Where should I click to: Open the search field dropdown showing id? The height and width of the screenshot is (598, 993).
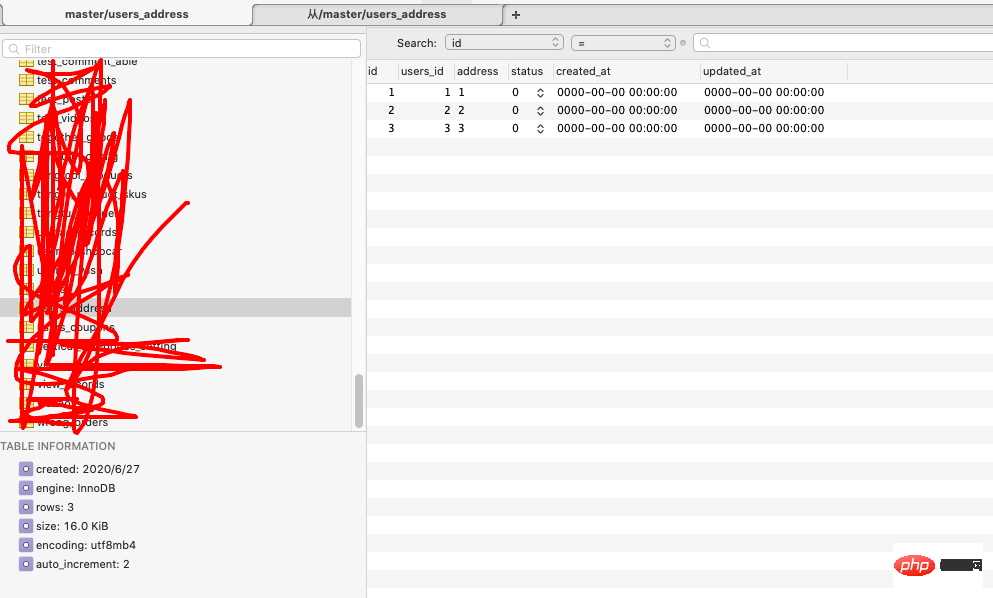(x=504, y=42)
